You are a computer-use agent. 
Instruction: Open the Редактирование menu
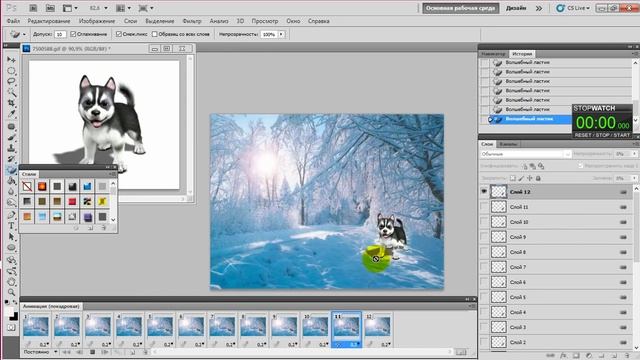(49, 21)
